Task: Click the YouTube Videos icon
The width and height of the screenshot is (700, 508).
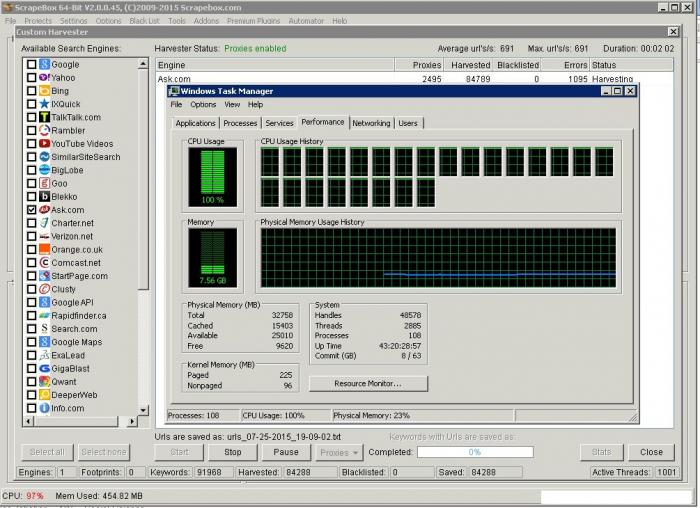Action: [44, 144]
